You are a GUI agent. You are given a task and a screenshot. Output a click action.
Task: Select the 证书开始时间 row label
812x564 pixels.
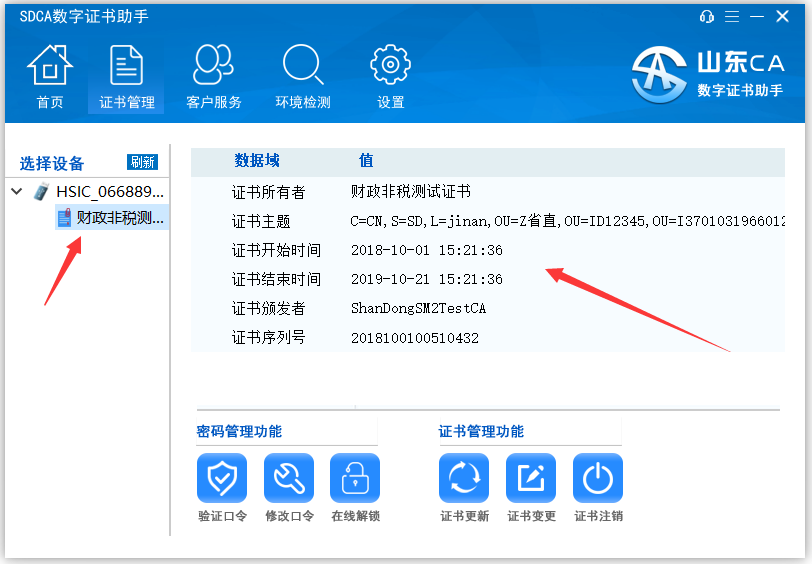(276, 251)
